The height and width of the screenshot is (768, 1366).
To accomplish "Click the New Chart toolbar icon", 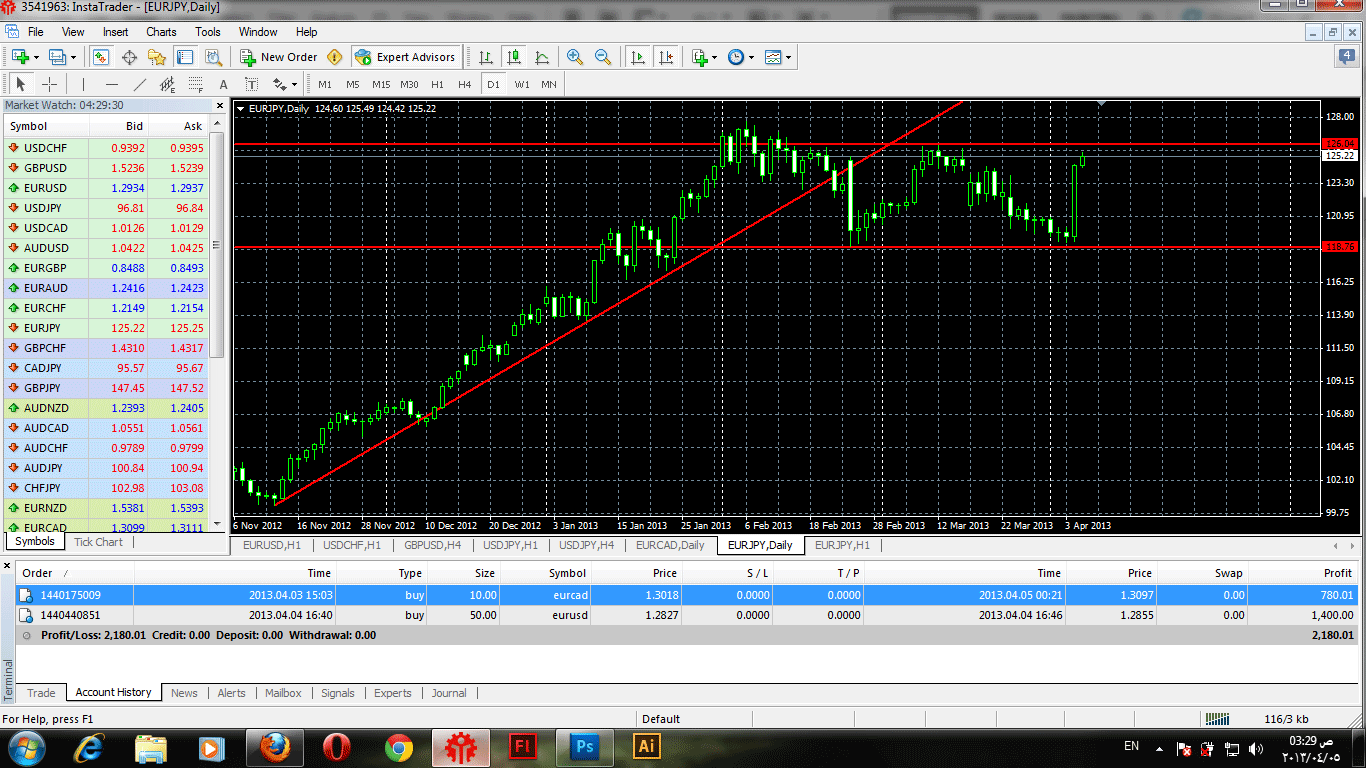I will pos(20,57).
